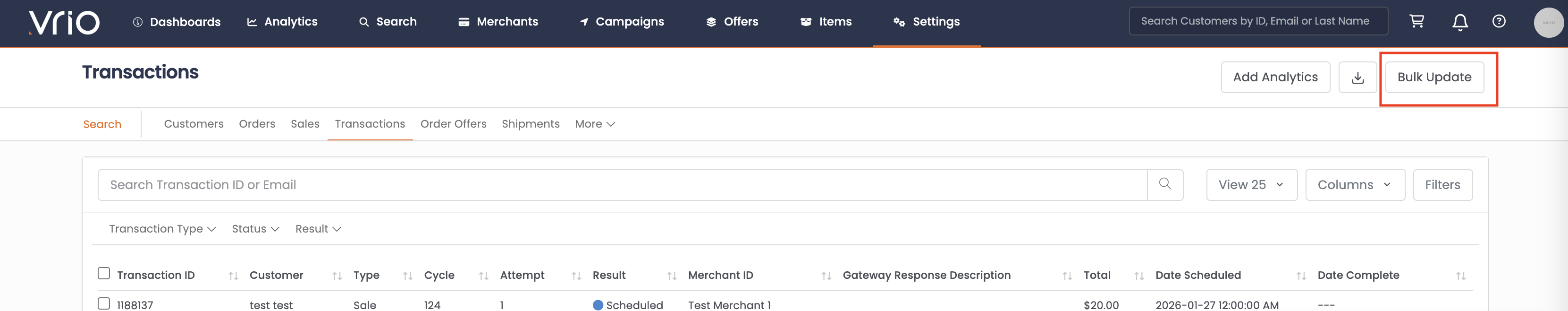Screen dimensions: 1568x311
Task: Sort by Transaction ID column arrows
Action: point(233,276)
